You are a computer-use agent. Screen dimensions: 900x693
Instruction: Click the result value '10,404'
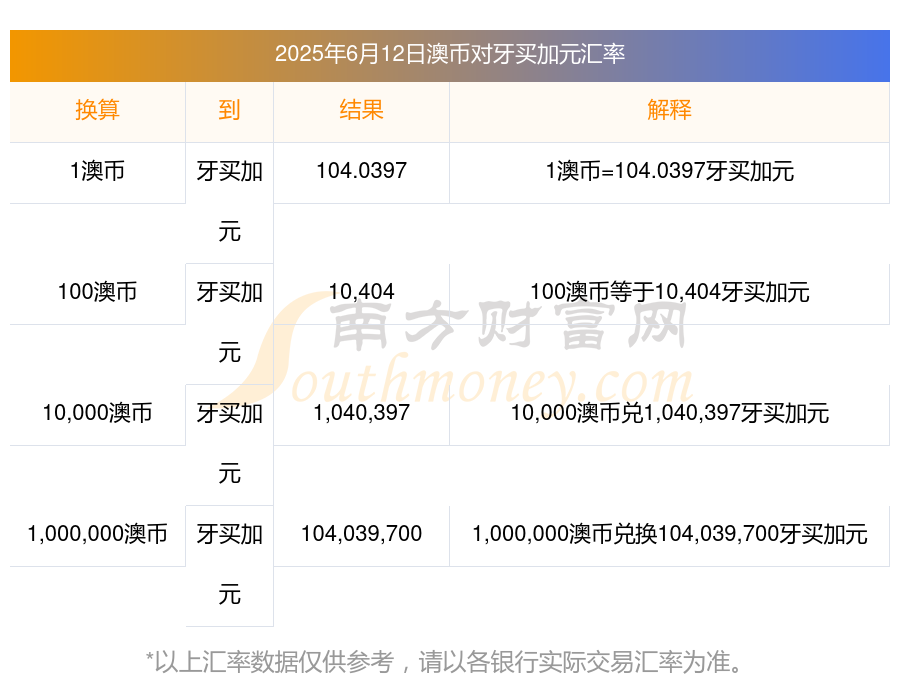[x=361, y=292]
